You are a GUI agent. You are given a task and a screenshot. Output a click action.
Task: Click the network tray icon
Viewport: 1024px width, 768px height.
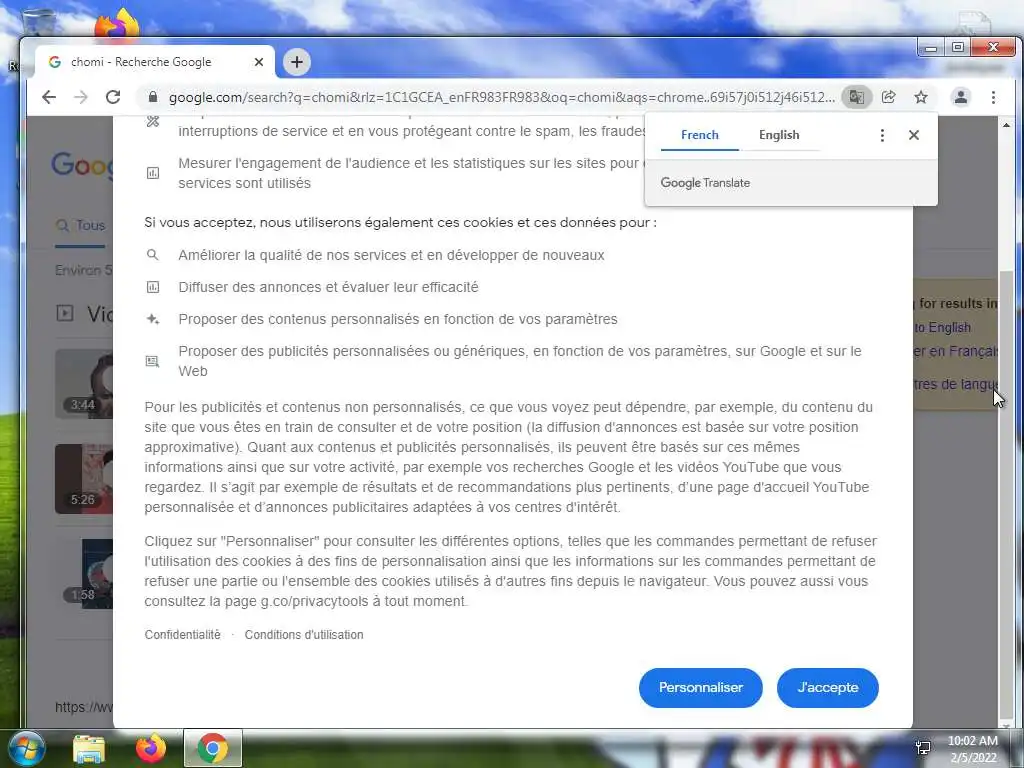tap(923, 748)
